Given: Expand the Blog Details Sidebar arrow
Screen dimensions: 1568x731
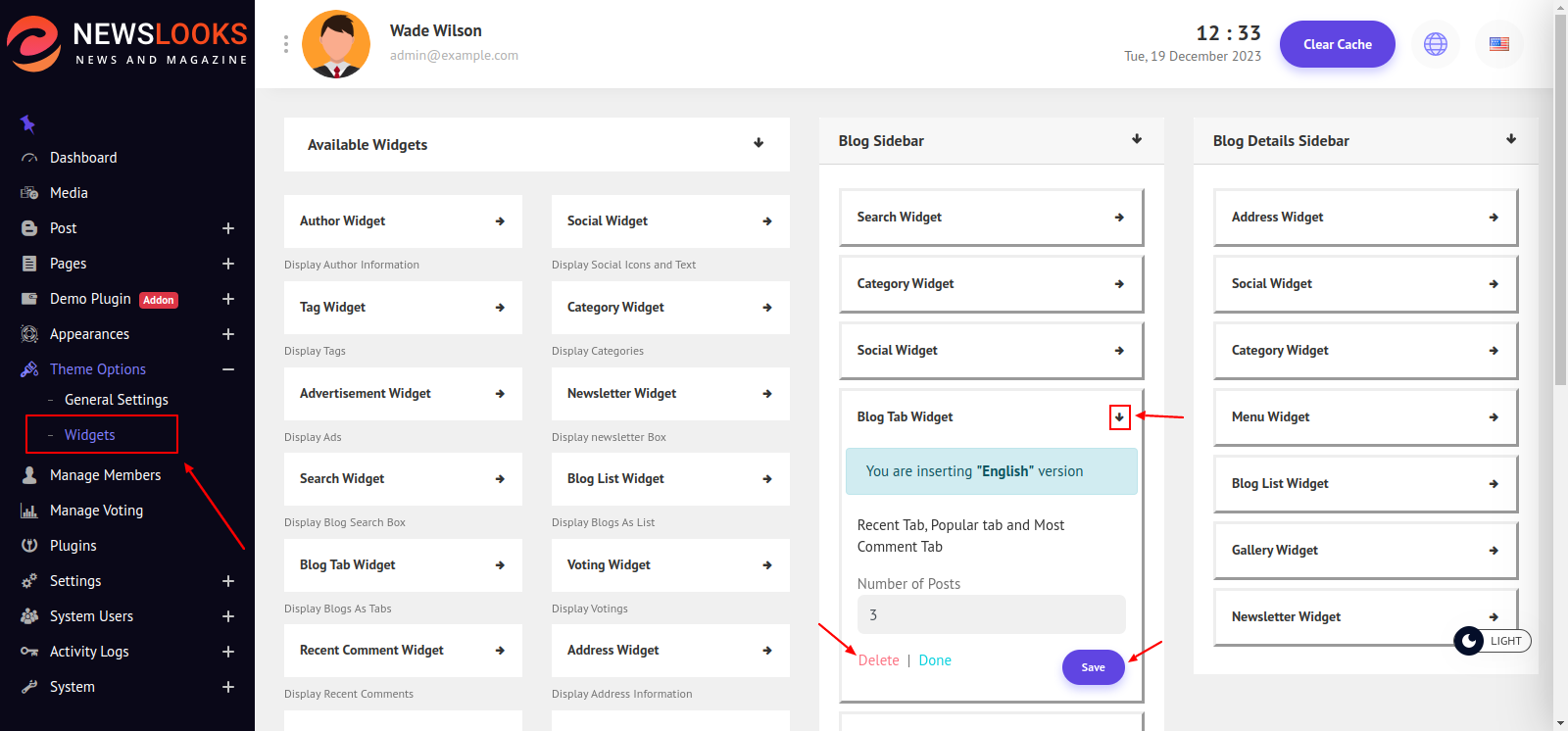Looking at the screenshot, I should pyautogui.click(x=1510, y=139).
